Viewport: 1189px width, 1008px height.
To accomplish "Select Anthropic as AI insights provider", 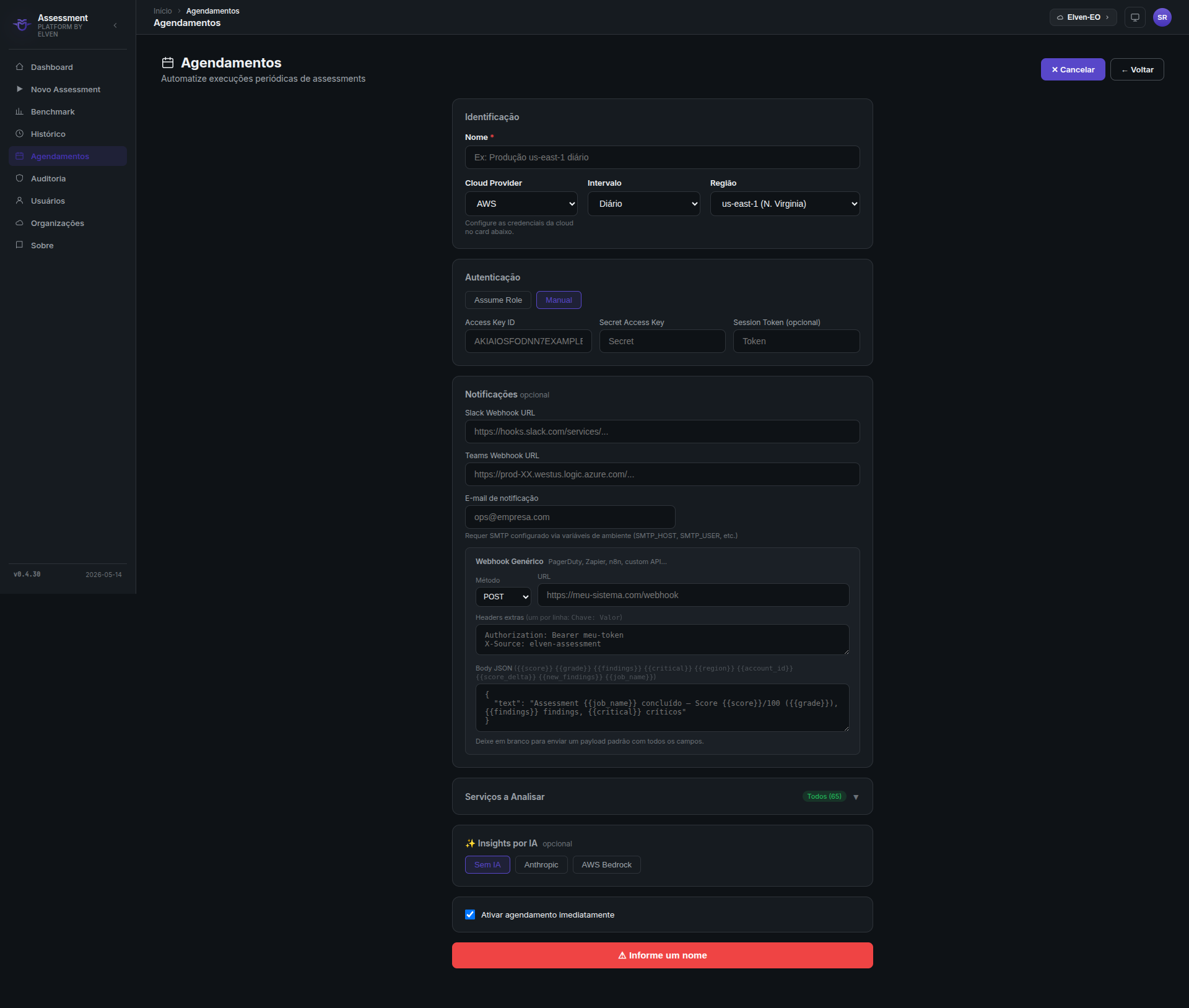I will (x=541, y=865).
